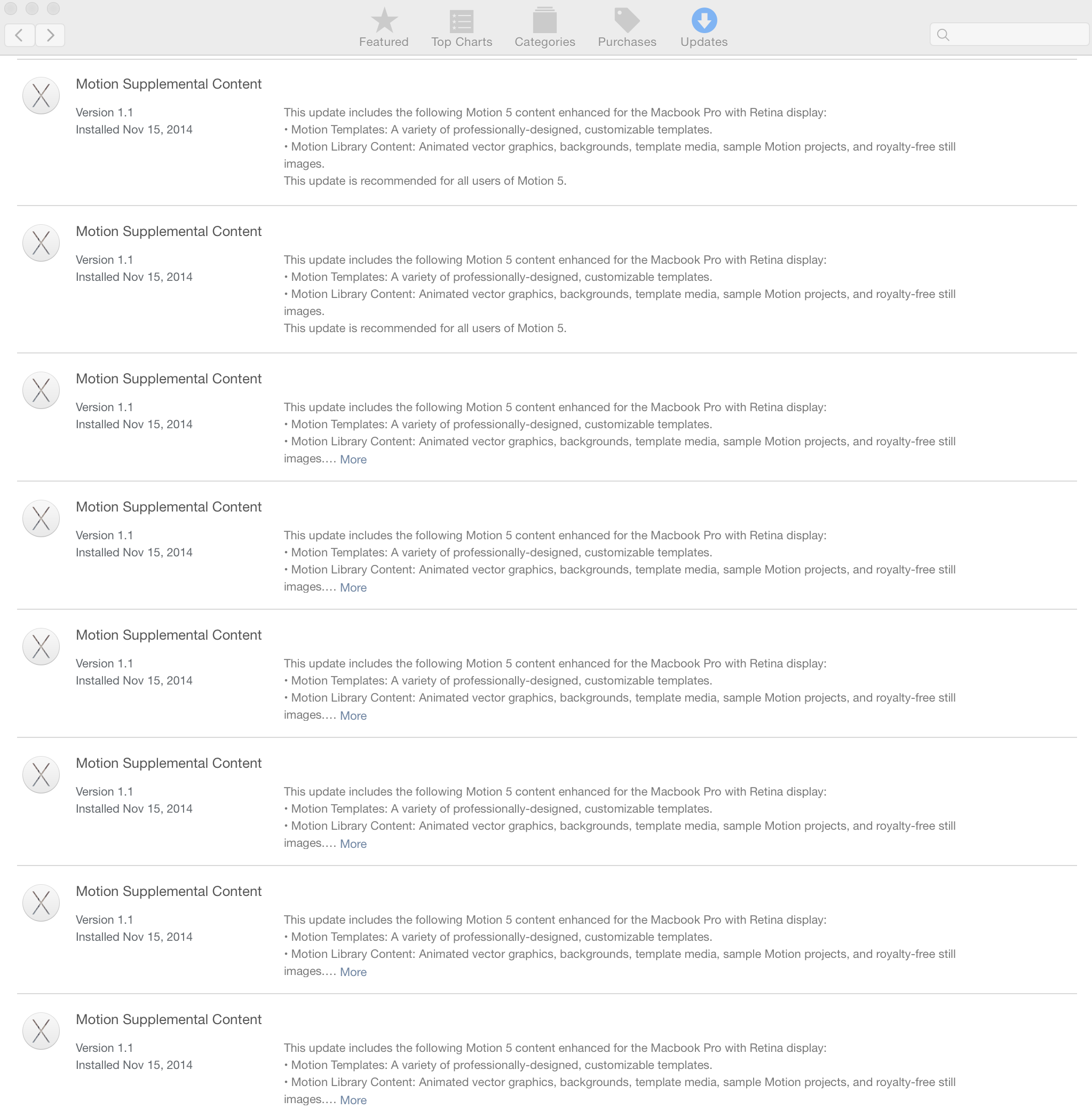Viewport: 1092px width, 1117px height.
Task: Click the OS X icon of the seventh Motion Supplemental Content entry
Action: tap(41, 902)
